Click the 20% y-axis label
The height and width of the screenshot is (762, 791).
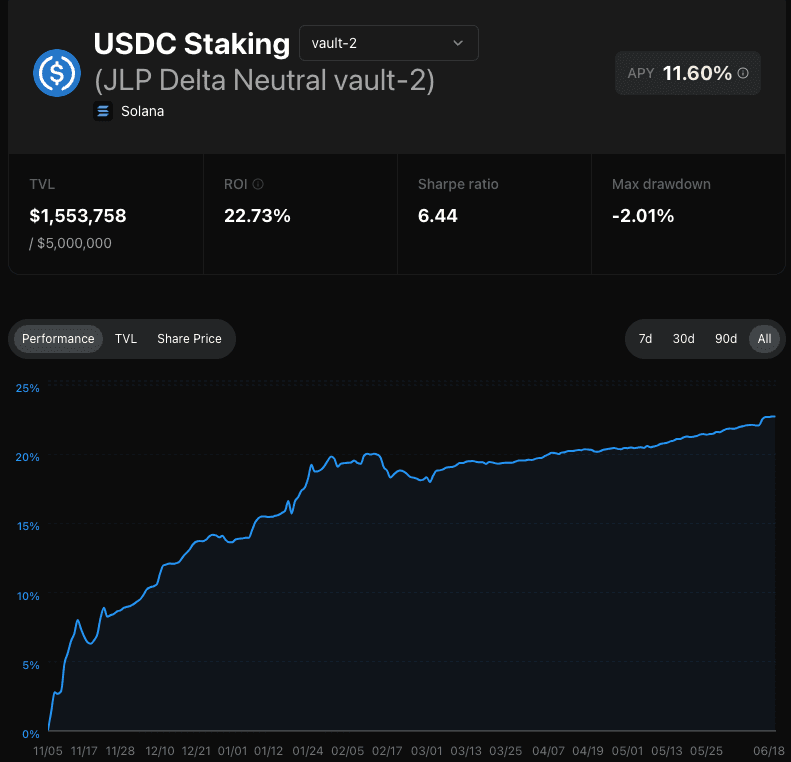point(27,457)
